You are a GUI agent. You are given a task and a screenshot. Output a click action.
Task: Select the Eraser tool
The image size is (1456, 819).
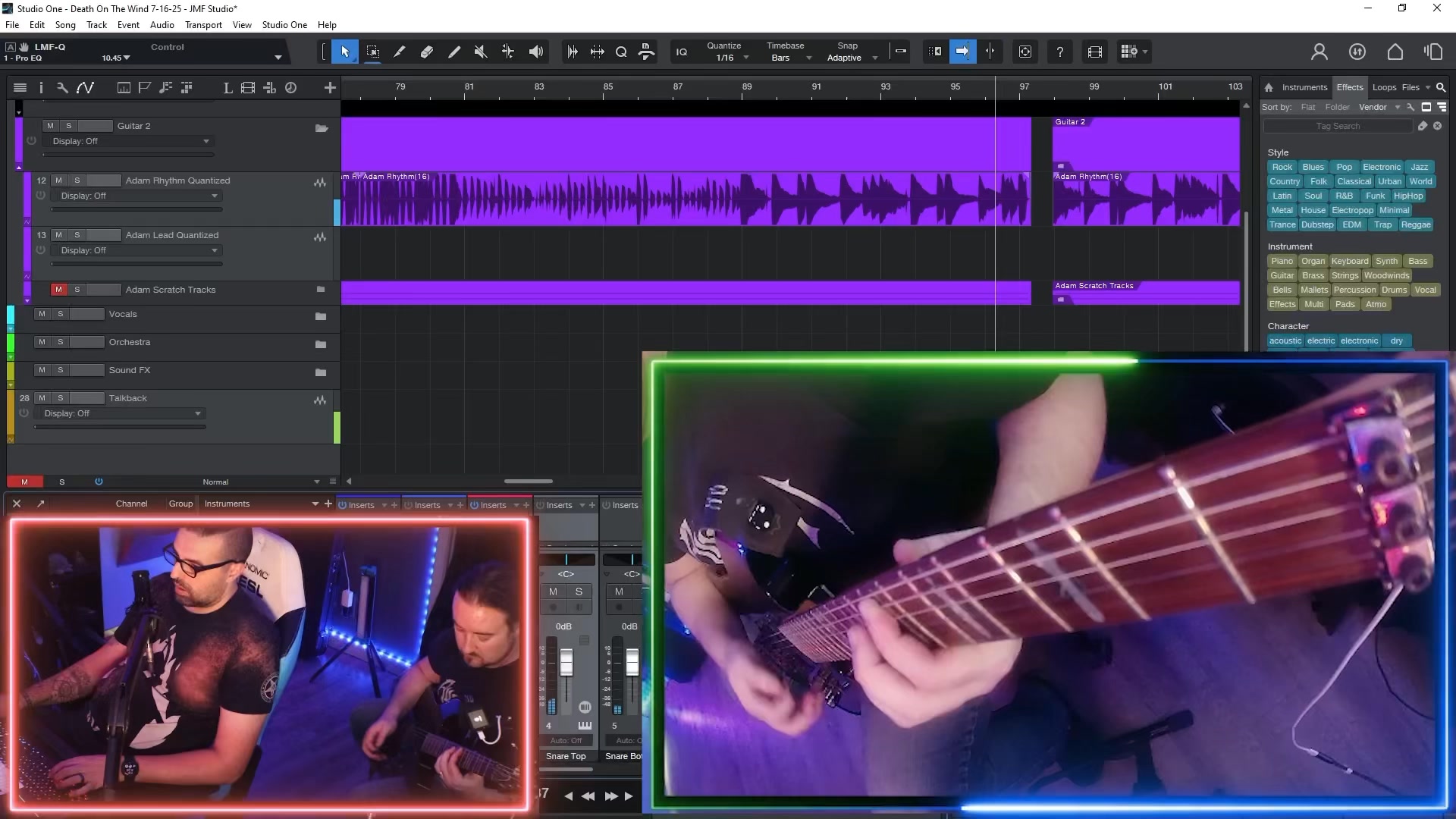[x=427, y=52]
